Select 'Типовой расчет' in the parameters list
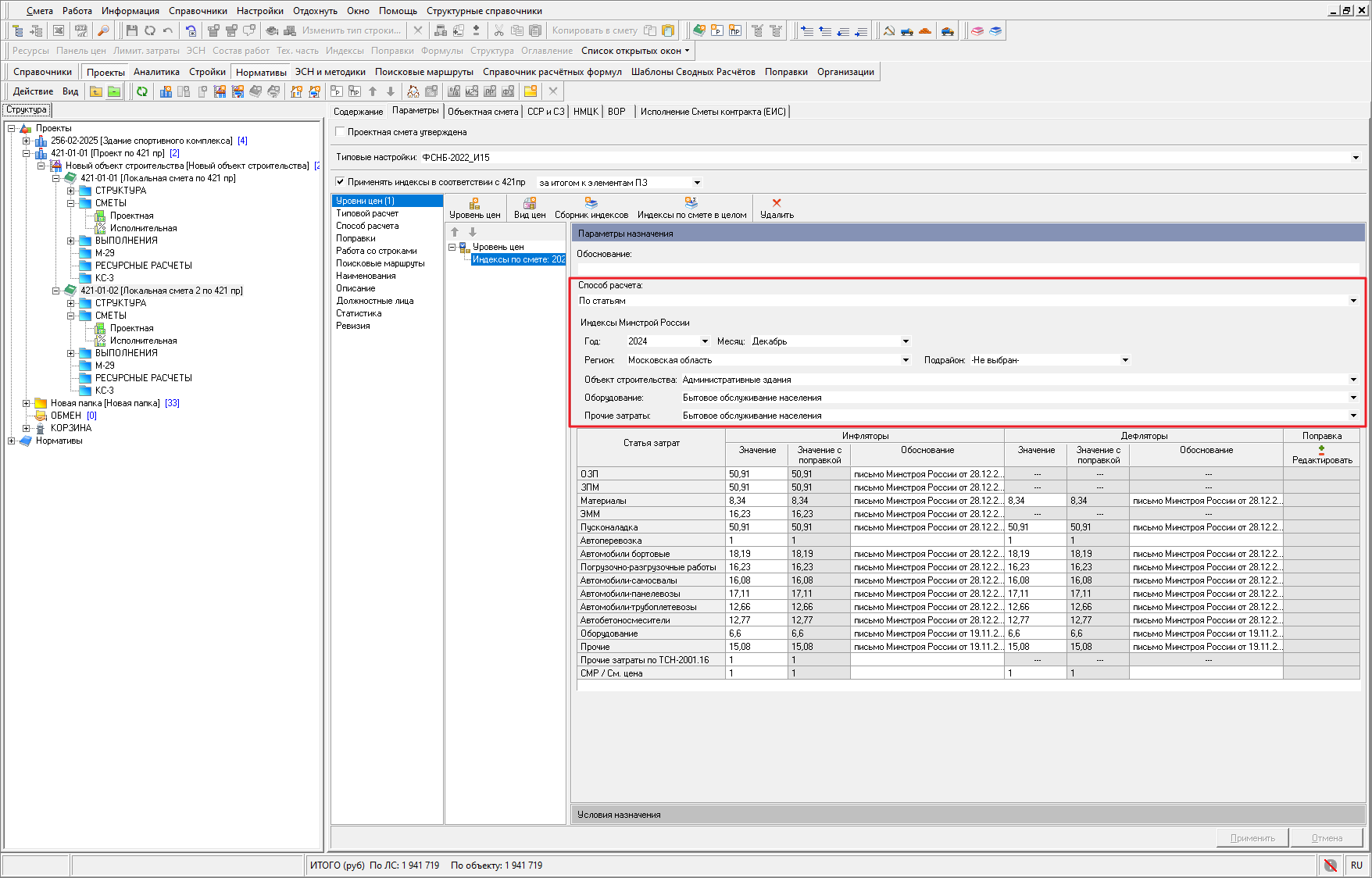Image resolution: width=1372 pixels, height=878 pixels. click(x=367, y=213)
